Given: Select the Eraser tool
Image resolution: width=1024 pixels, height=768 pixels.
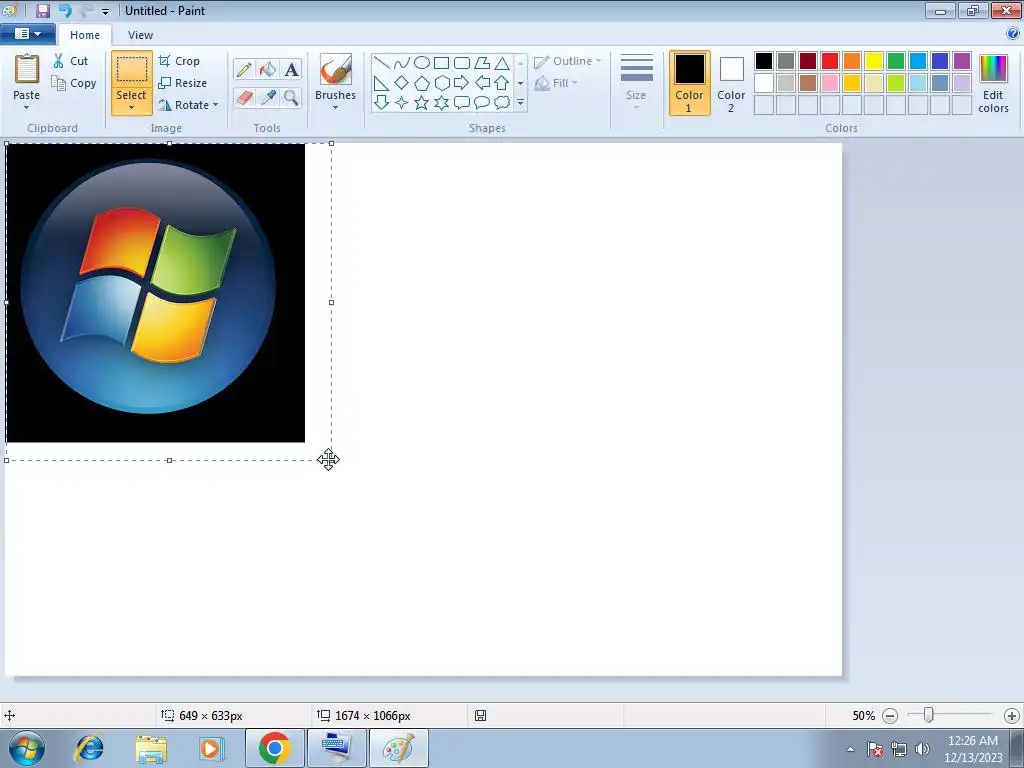Looking at the screenshot, I should [x=244, y=98].
